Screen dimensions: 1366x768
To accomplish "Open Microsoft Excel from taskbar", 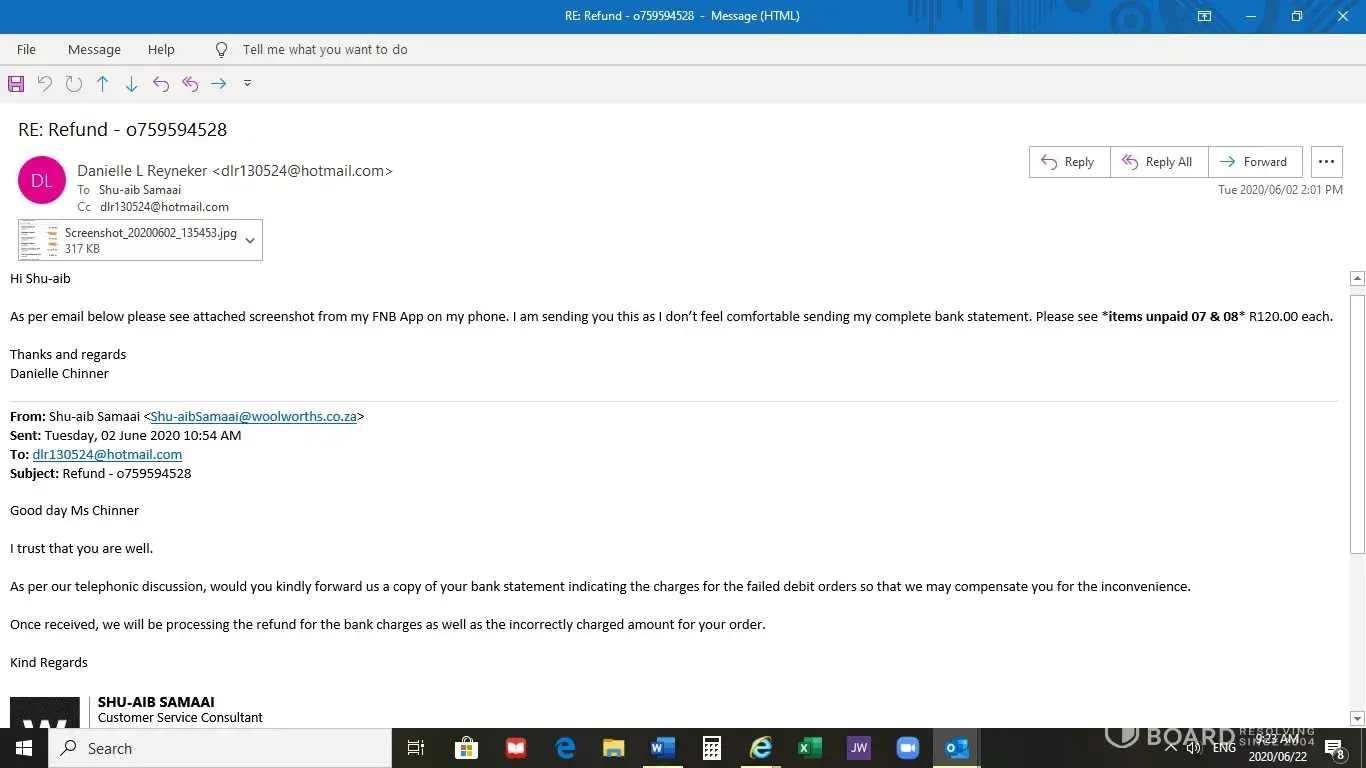I will (x=810, y=748).
